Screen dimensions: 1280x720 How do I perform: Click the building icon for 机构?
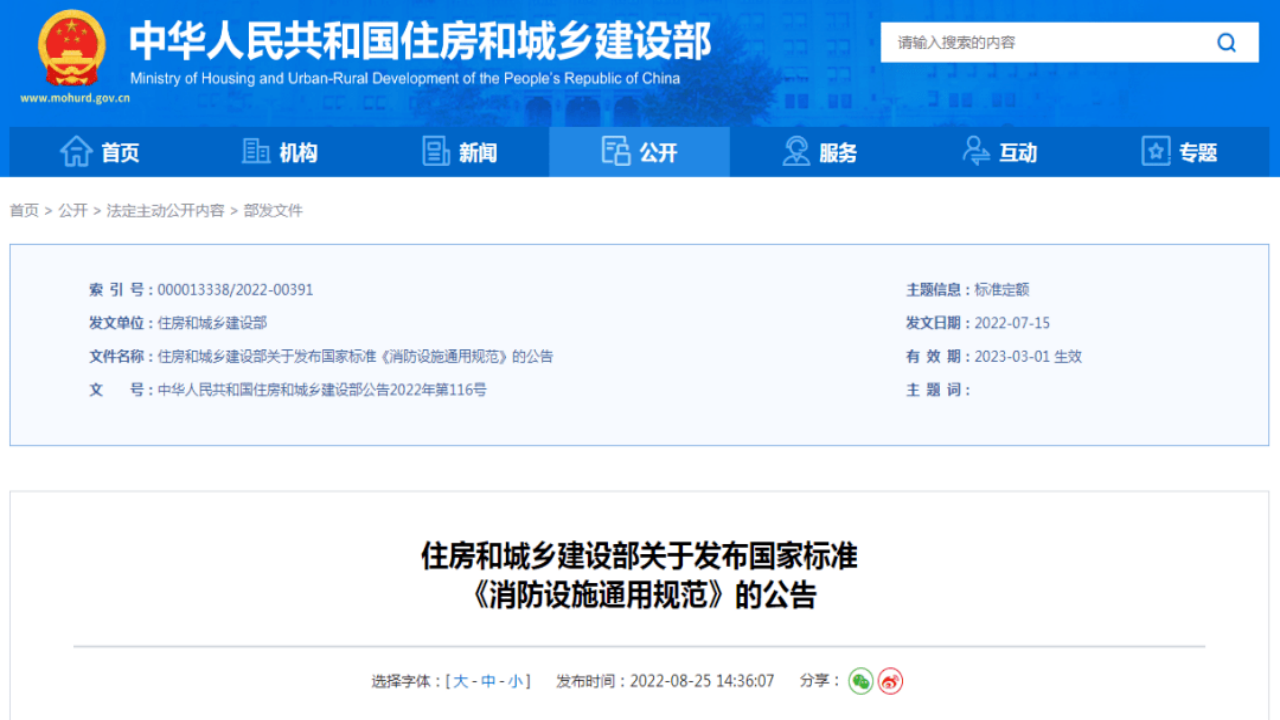point(256,152)
